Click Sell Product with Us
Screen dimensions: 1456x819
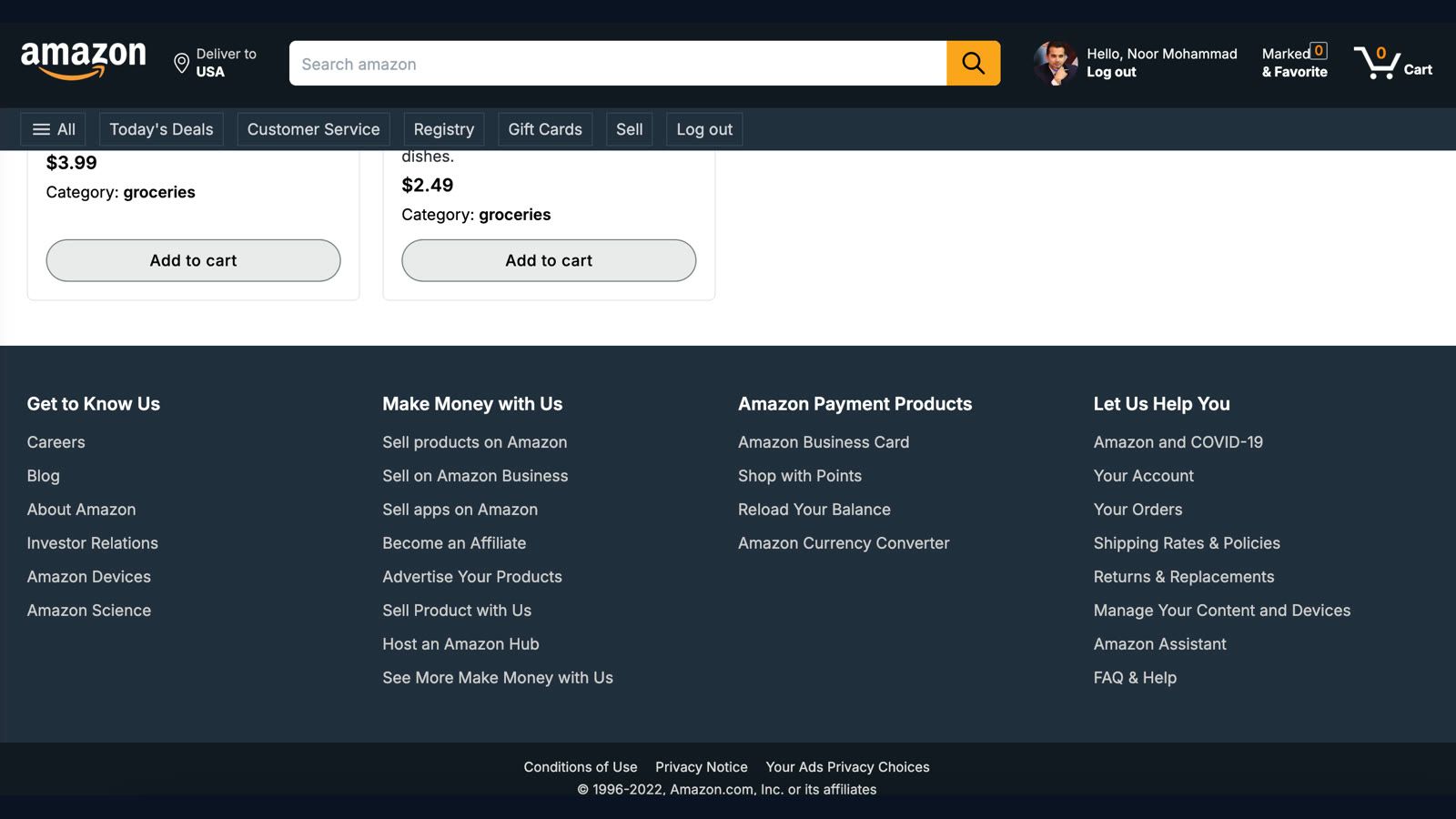457,611
